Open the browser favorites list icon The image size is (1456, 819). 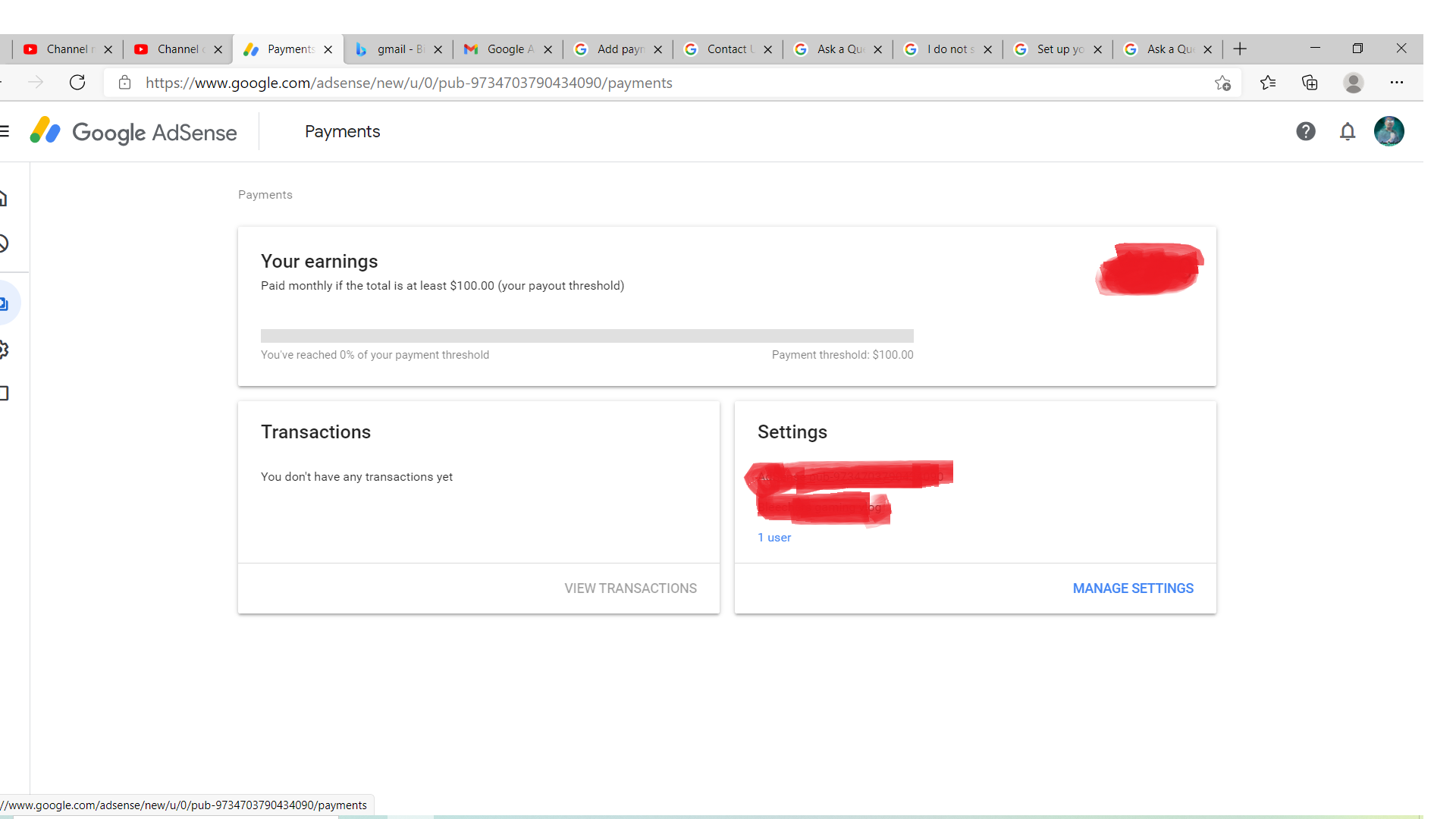pyautogui.click(x=1268, y=83)
